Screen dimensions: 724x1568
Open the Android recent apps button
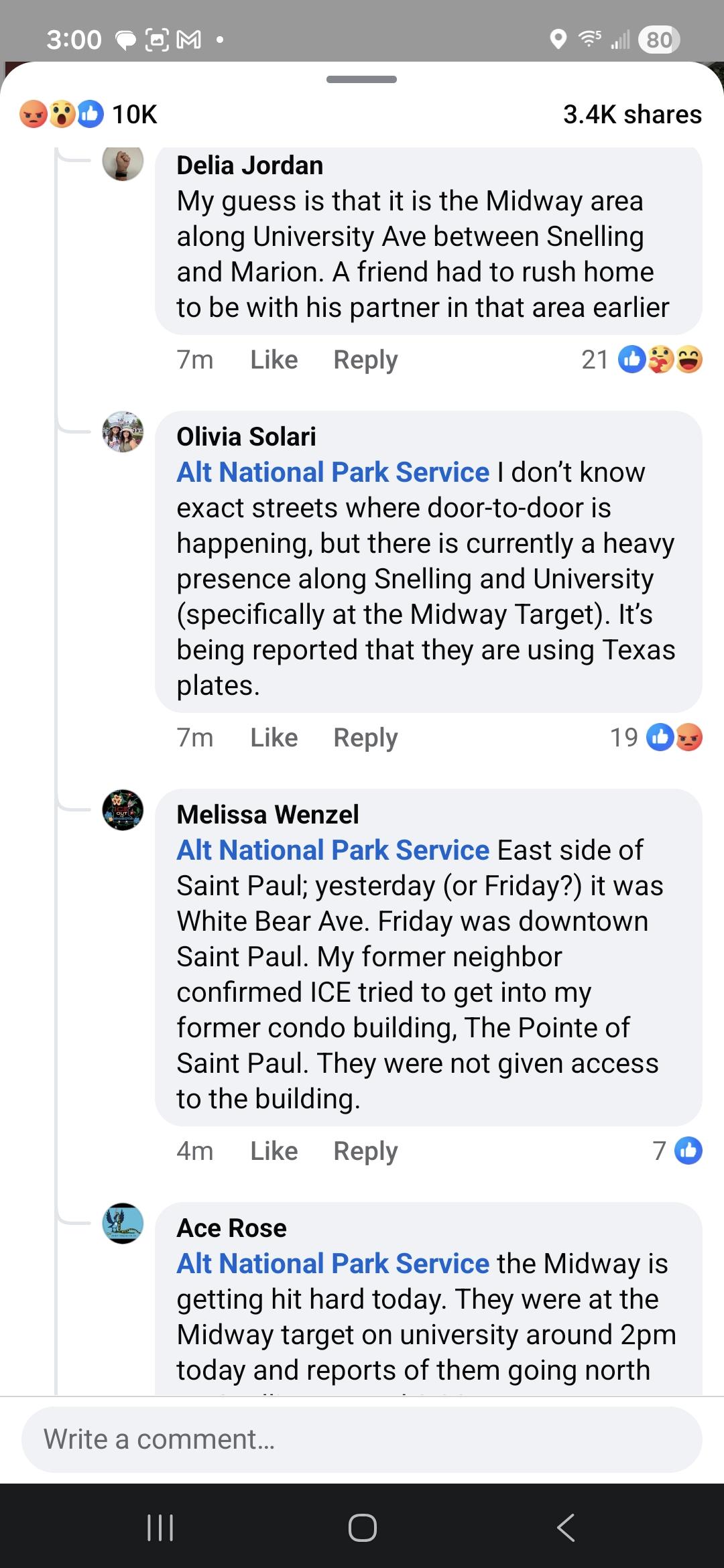click(160, 1528)
